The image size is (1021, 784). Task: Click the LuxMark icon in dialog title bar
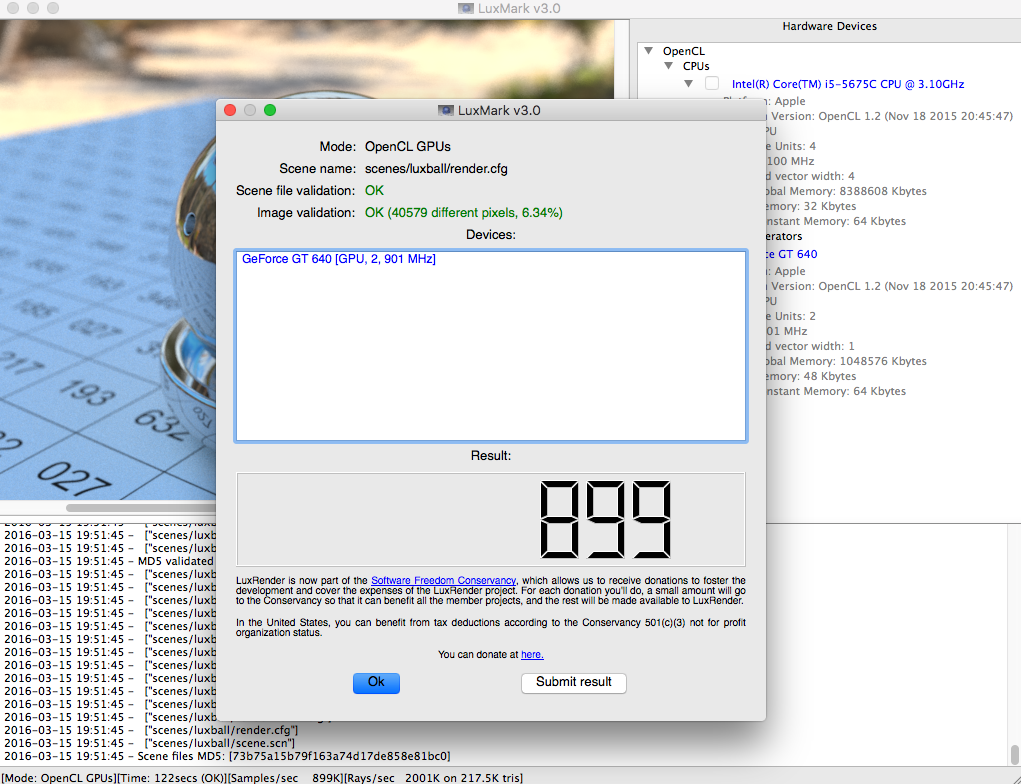click(446, 110)
